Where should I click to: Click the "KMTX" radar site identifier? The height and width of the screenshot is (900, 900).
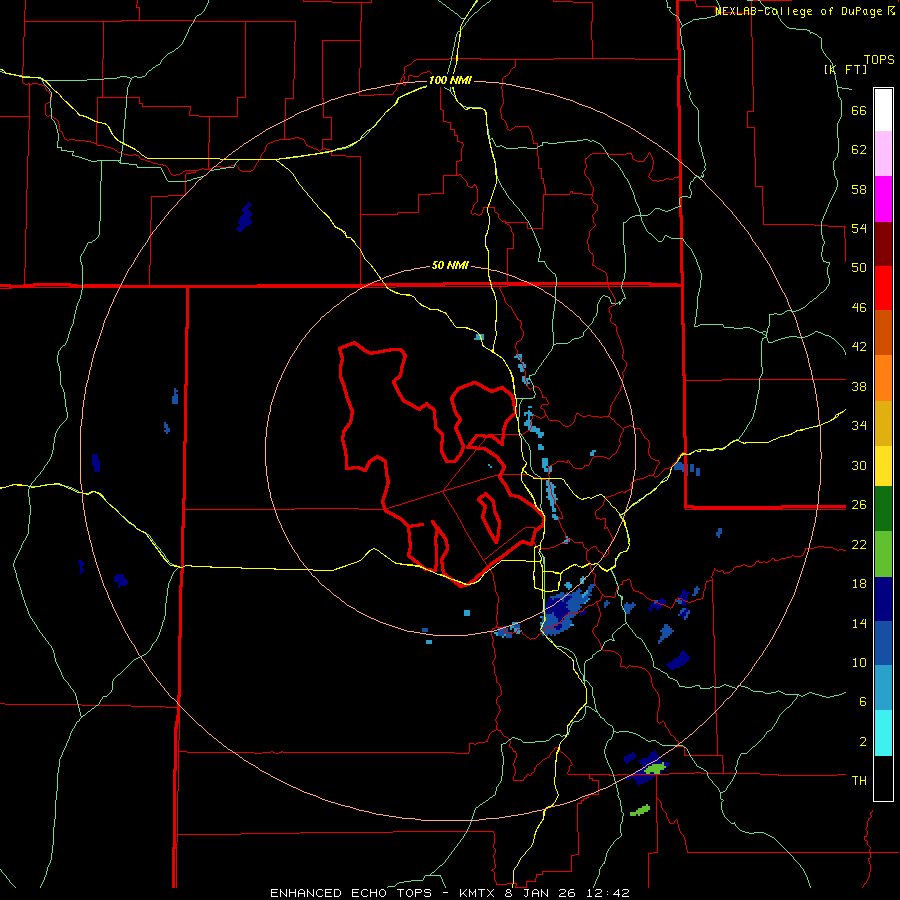click(x=476, y=893)
